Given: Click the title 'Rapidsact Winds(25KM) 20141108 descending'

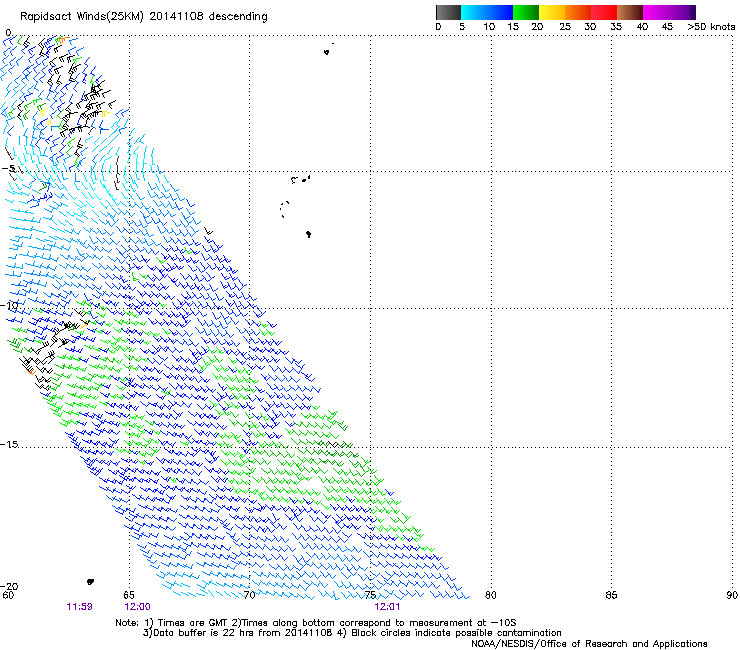Looking at the screenshot, I should point(144,17).
